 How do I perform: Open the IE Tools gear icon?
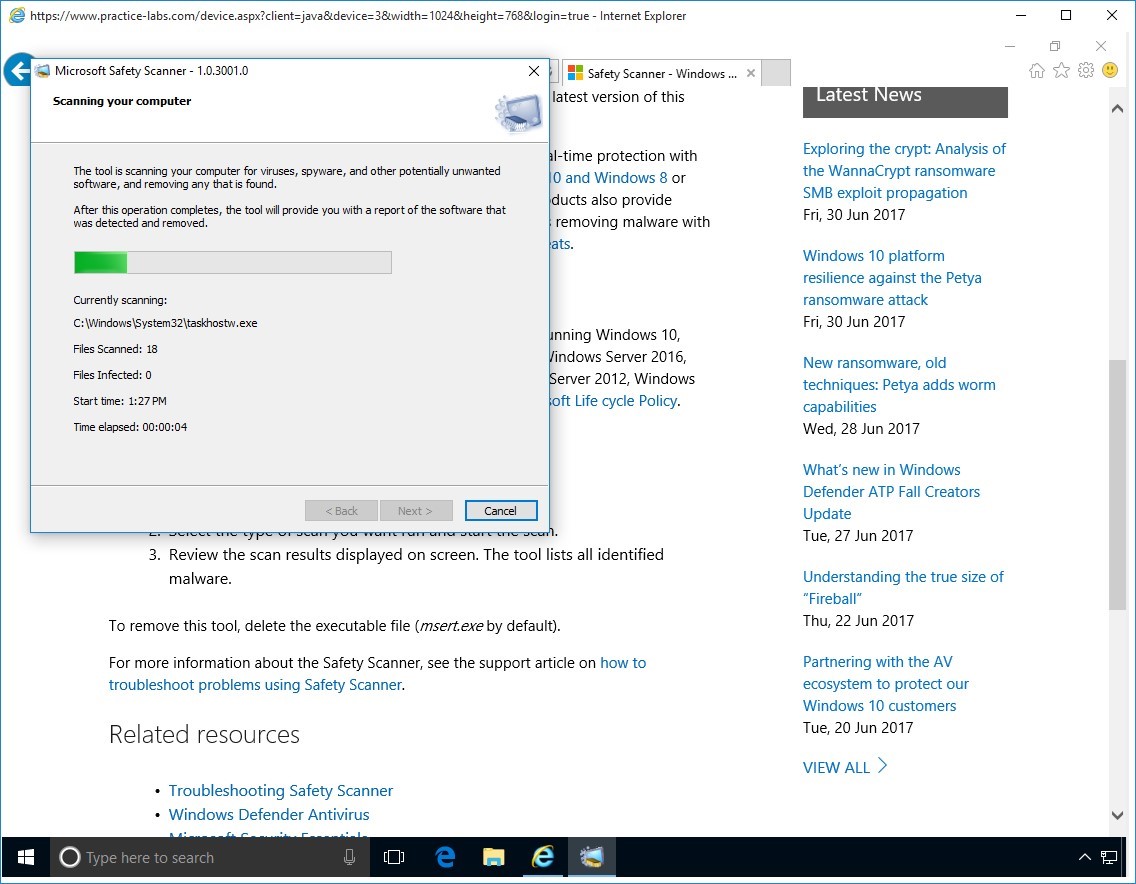(x=1085, y=70)
